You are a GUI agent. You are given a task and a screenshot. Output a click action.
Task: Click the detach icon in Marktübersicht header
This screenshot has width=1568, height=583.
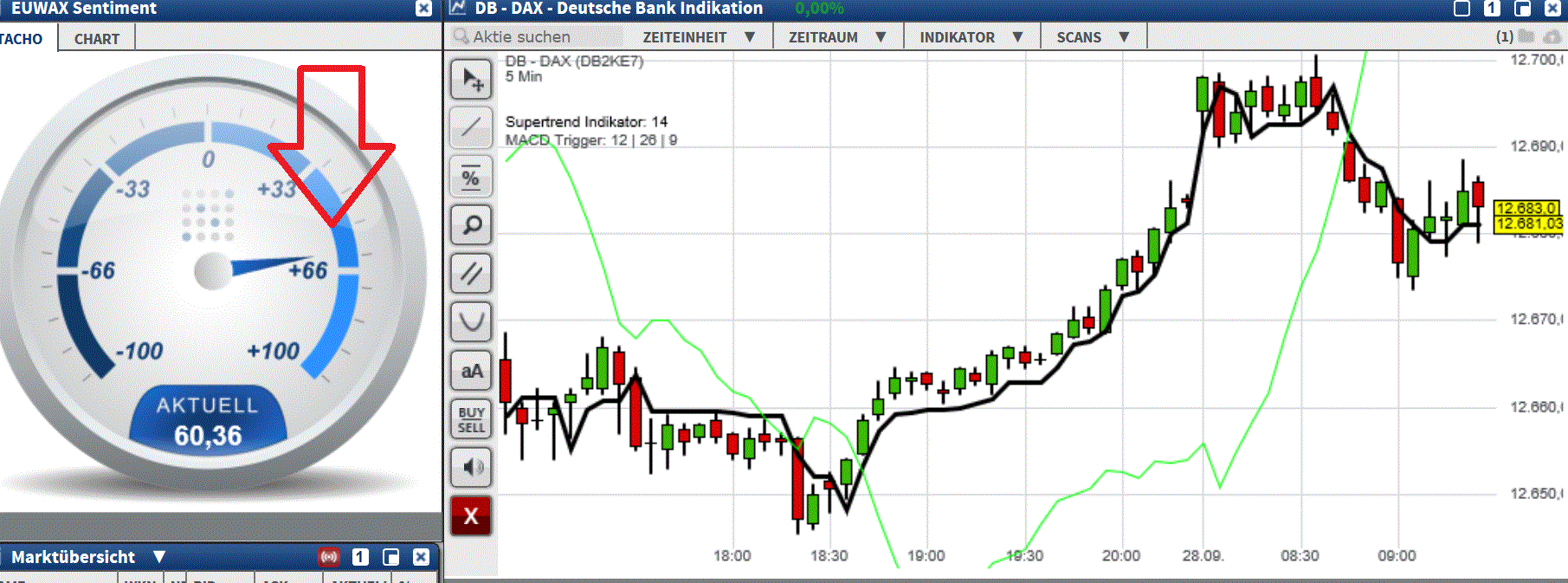point(390,557)
